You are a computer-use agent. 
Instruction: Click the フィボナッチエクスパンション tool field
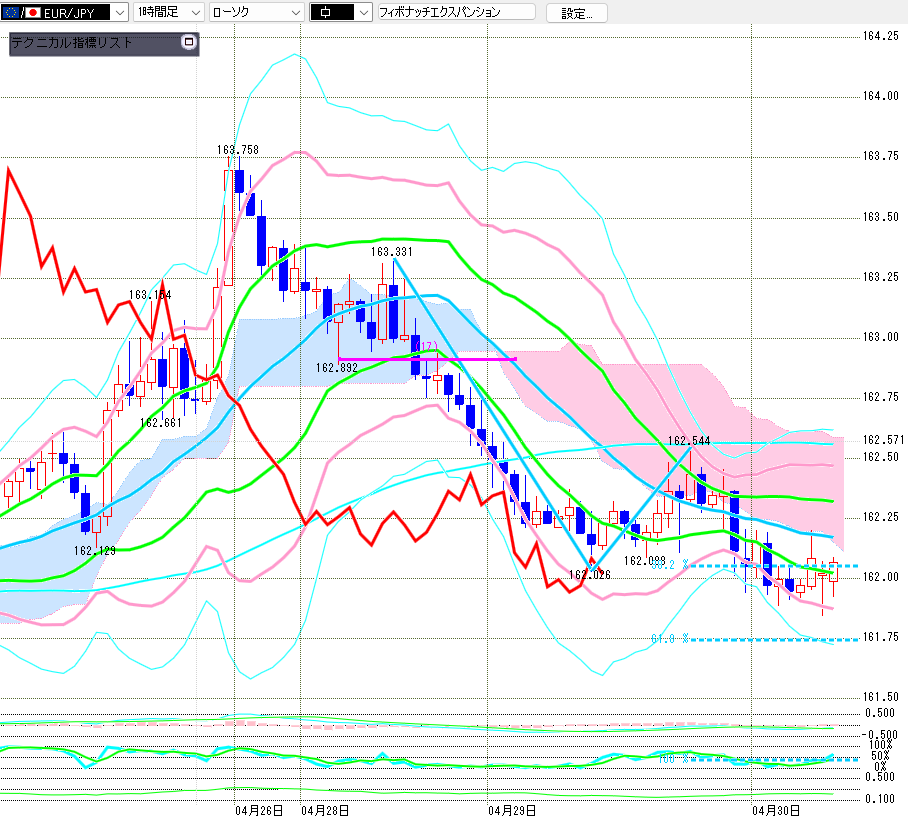pos(456,12)
